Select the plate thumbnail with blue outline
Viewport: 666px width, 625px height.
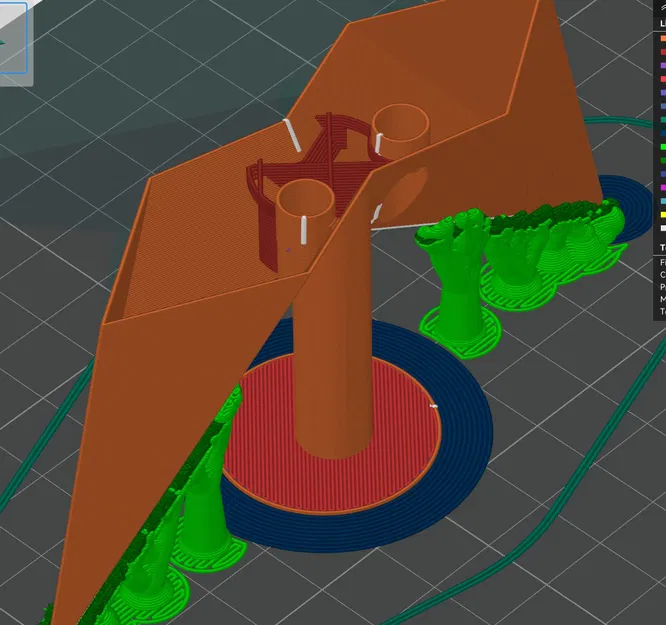tap(13, 37)
